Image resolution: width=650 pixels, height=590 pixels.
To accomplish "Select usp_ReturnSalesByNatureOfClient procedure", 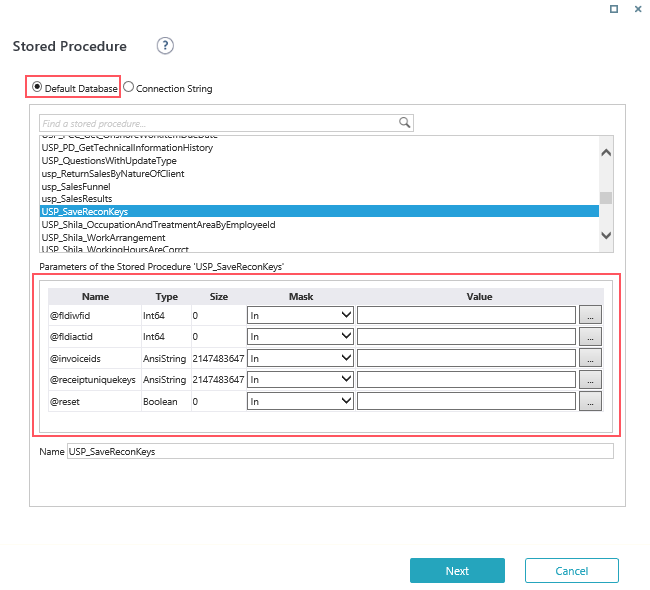I will coord(113,174).
